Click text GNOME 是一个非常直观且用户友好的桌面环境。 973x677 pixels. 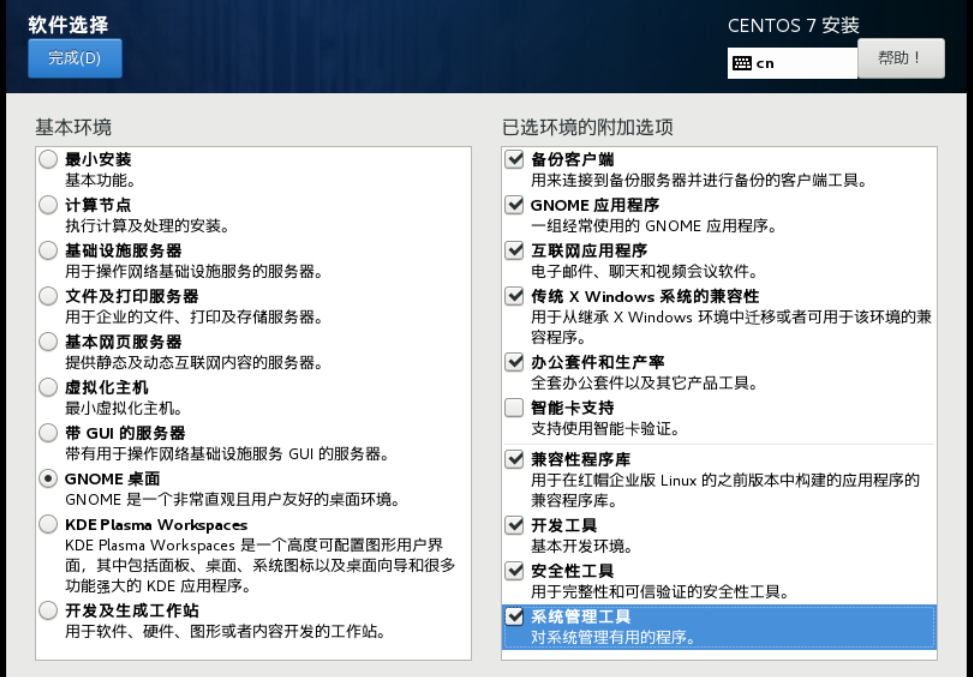(233, 500)
